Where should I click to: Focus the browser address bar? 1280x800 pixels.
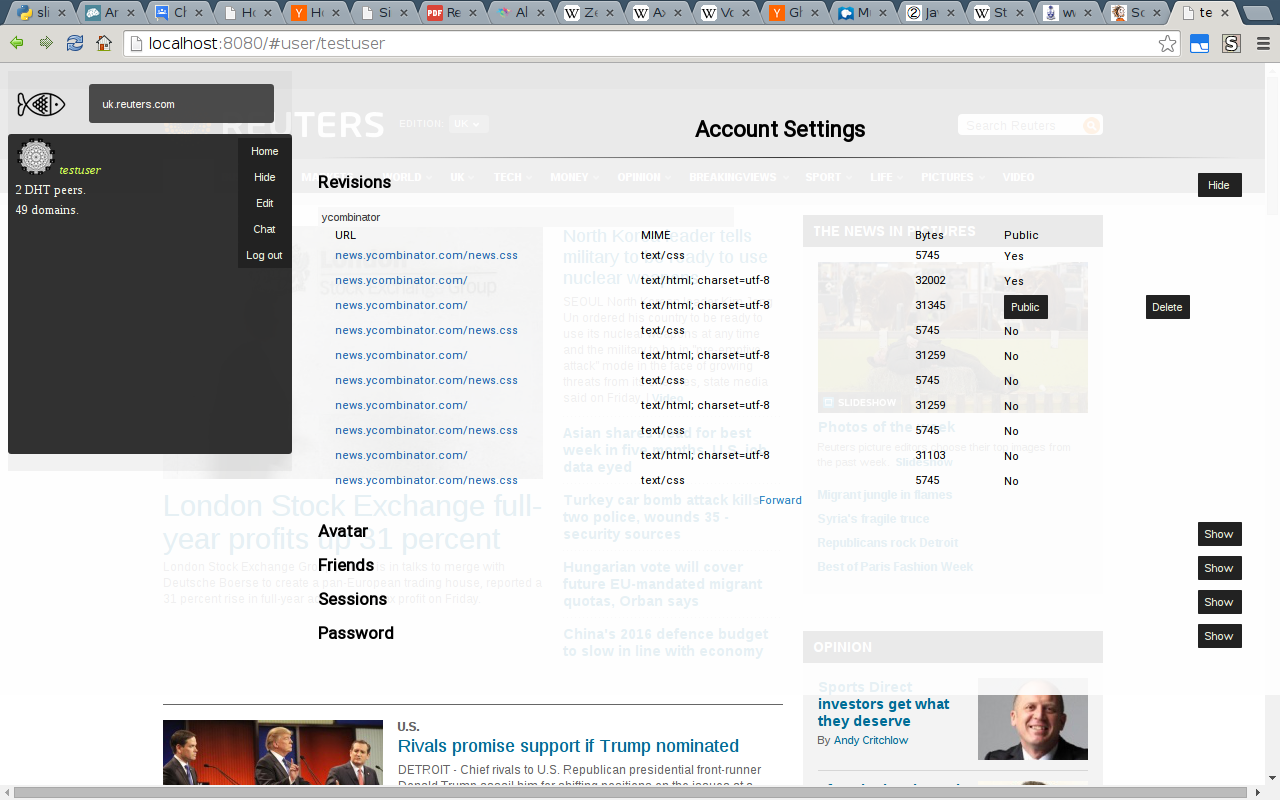[x=650, y=44]
